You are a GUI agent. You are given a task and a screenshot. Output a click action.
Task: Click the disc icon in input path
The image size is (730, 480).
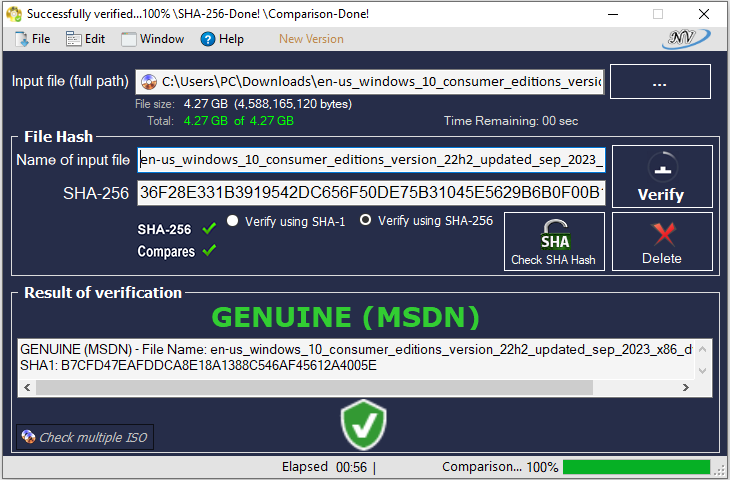click(148, 82)
